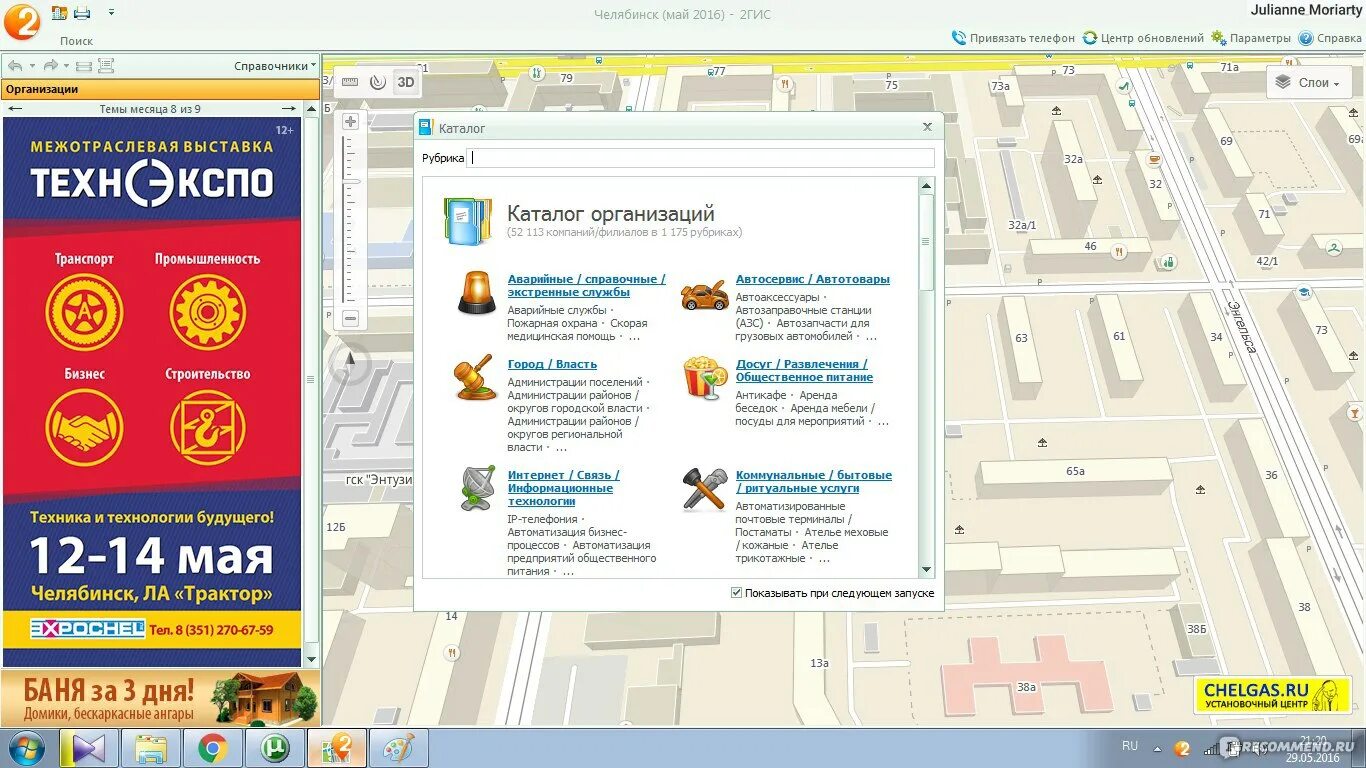Click the satellite dish icon
Image resolution: width=1366 pixels, height=768 pixels.
pyautogui.click(x=477, y=488)
